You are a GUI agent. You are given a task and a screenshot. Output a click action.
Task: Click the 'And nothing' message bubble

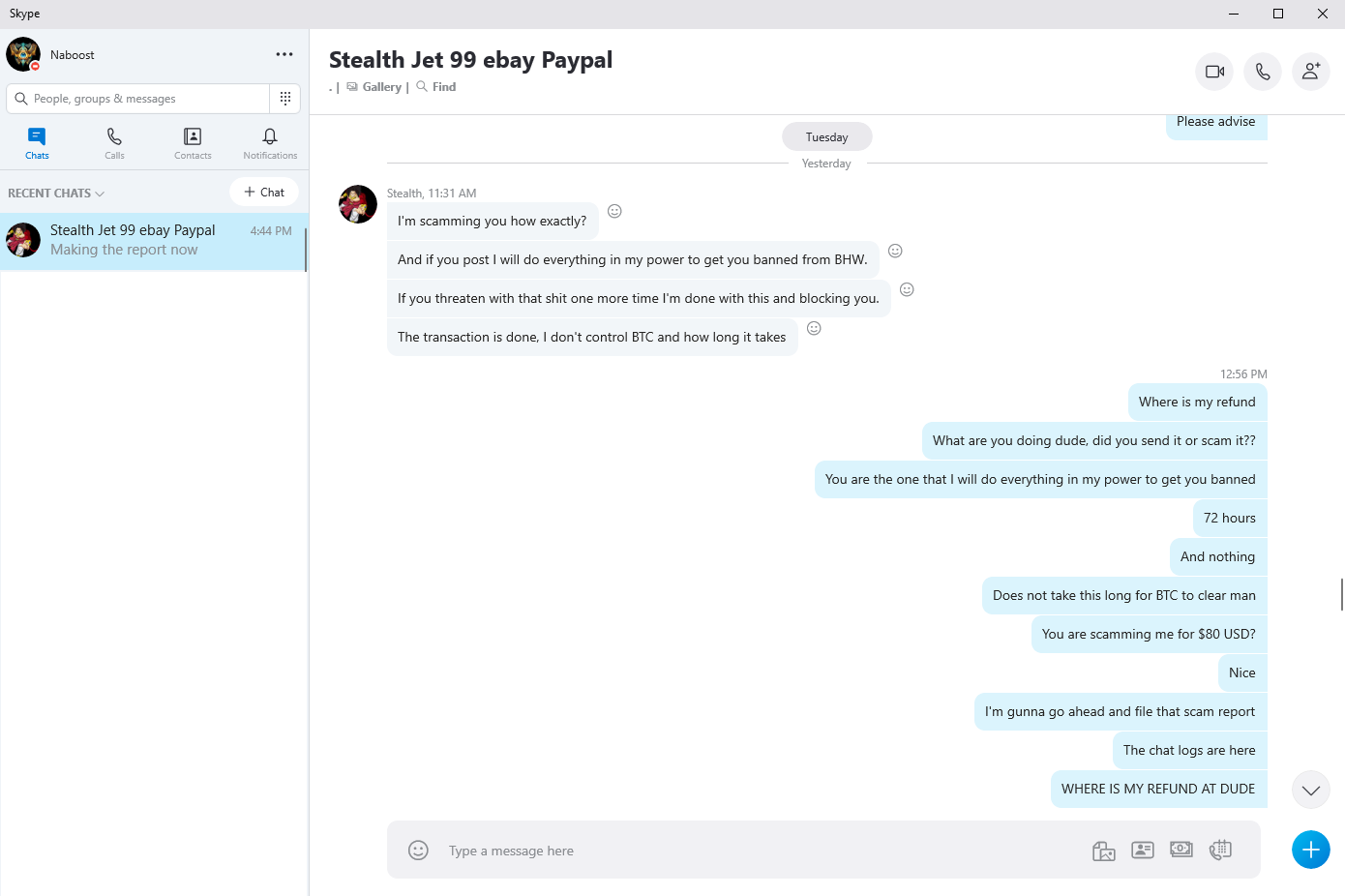(x=1218, y=556)
